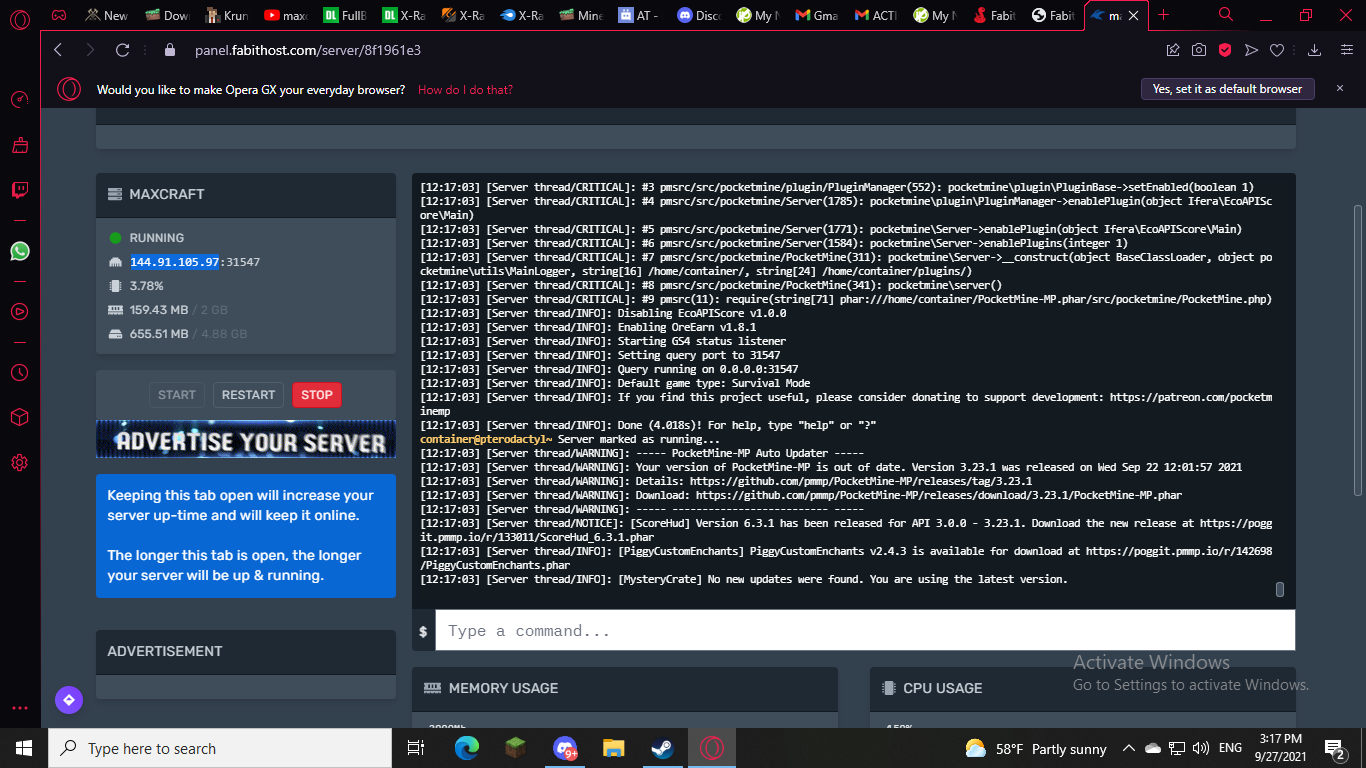The image size is (1366, 768).
Task: Open WhatsApp from the Opera GX sidebar
Action: point(19,251)
